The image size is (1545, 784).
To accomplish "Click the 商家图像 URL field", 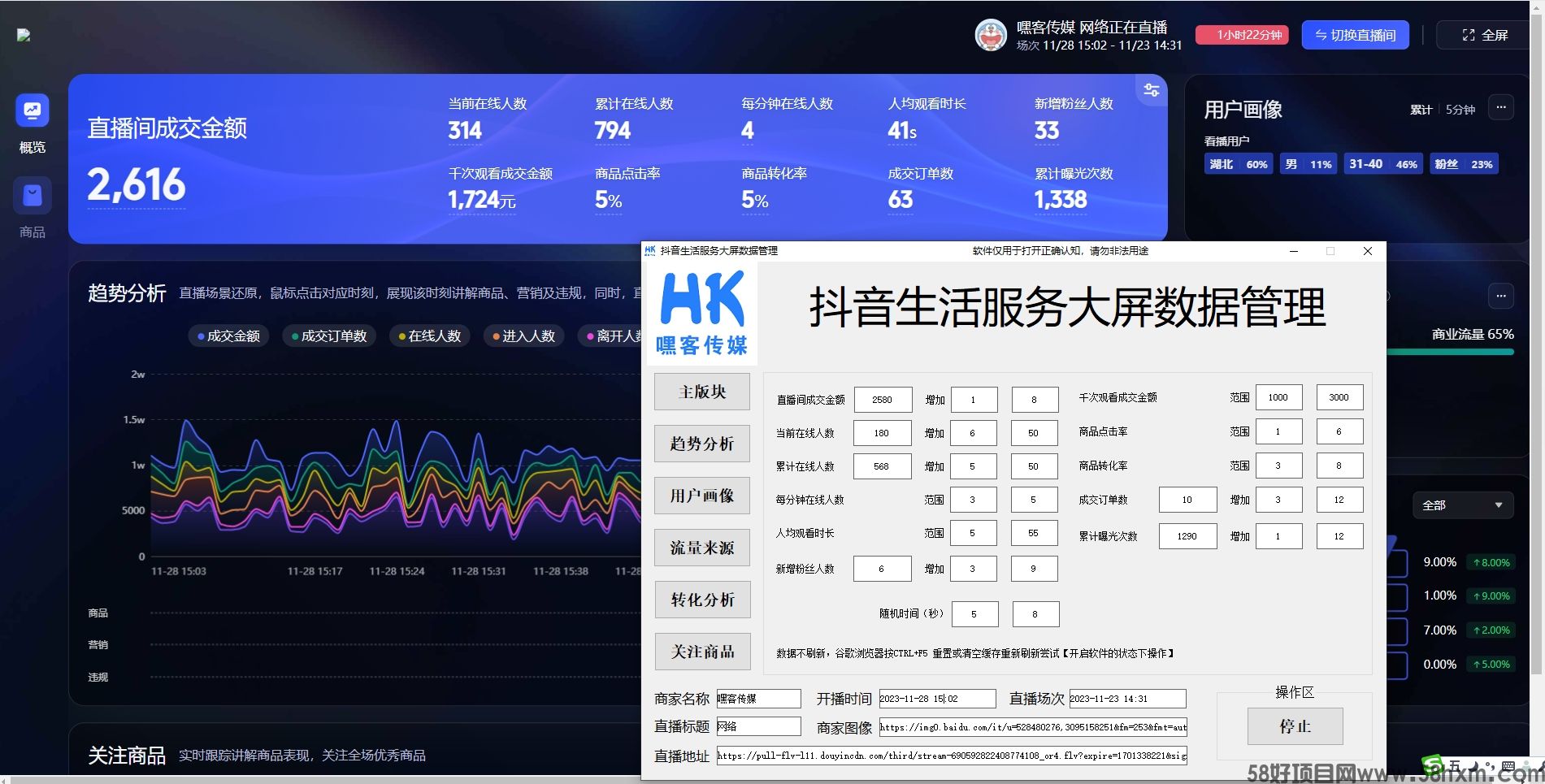I will tap(1033, 727).
